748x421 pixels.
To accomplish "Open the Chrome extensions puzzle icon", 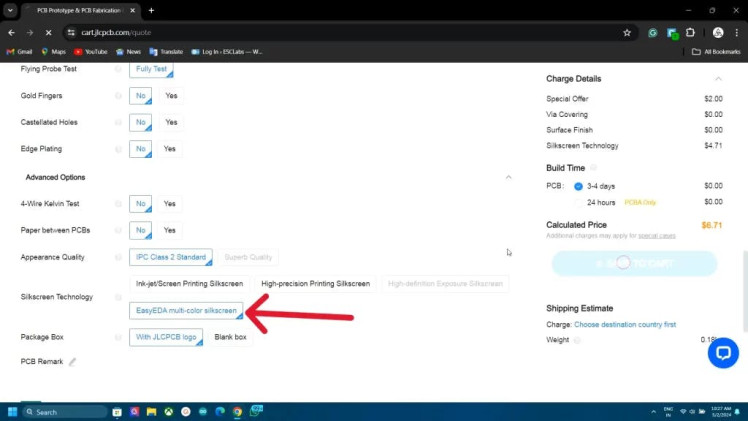I will pos(690,32).
